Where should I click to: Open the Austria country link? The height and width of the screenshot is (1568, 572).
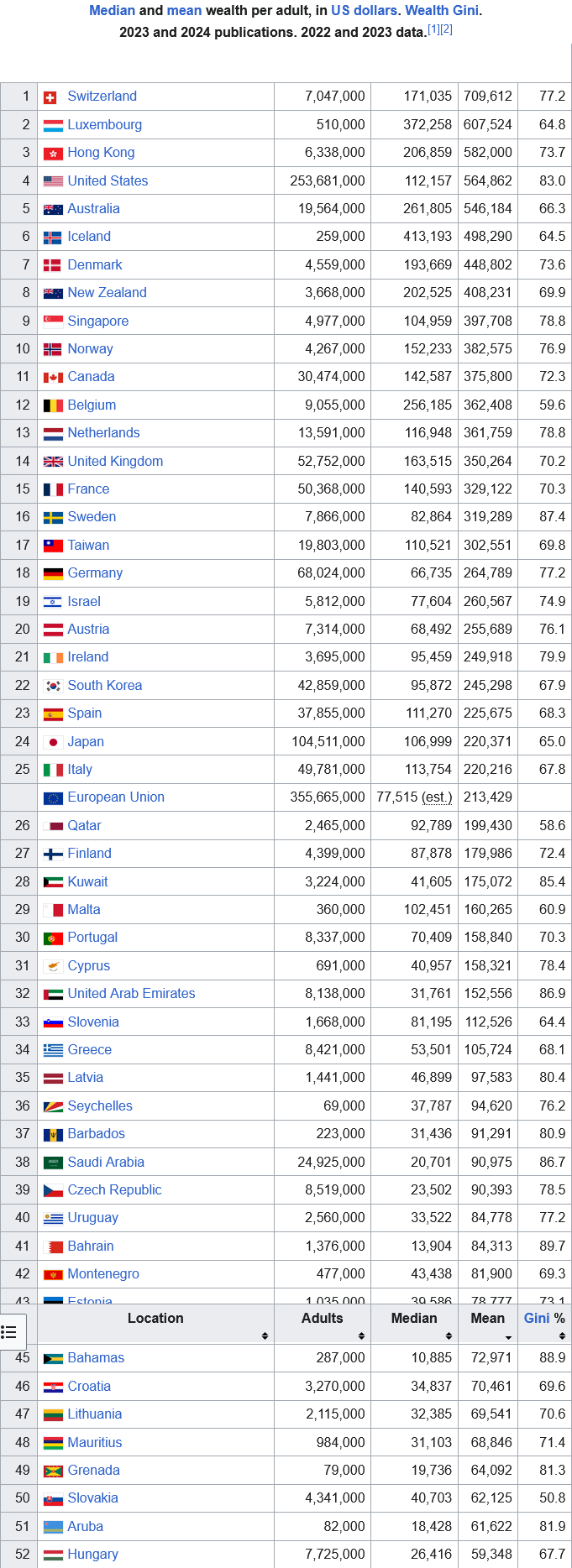pyautogui.click(x=88, y=629)
